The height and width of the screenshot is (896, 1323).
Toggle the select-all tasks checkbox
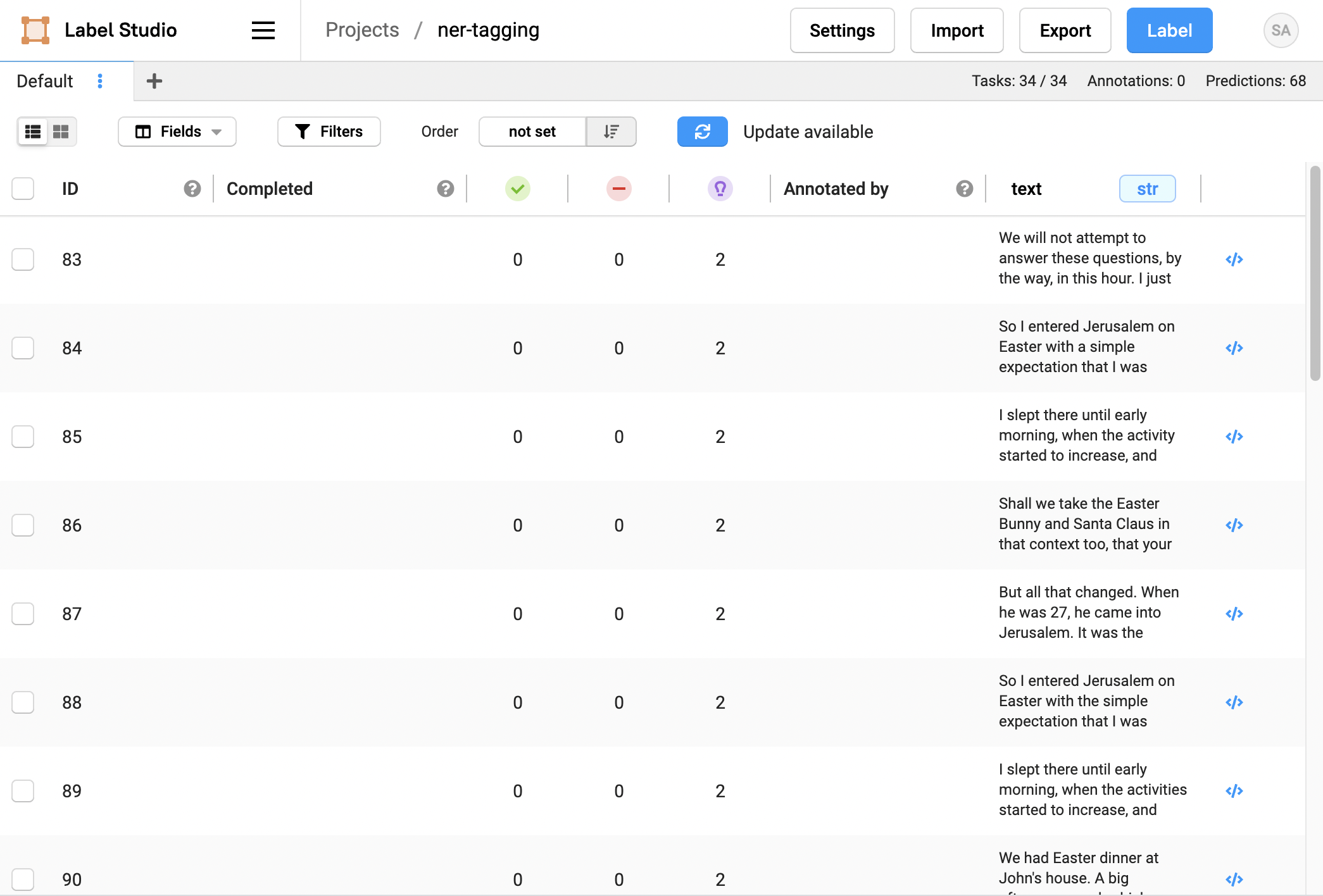23,188
